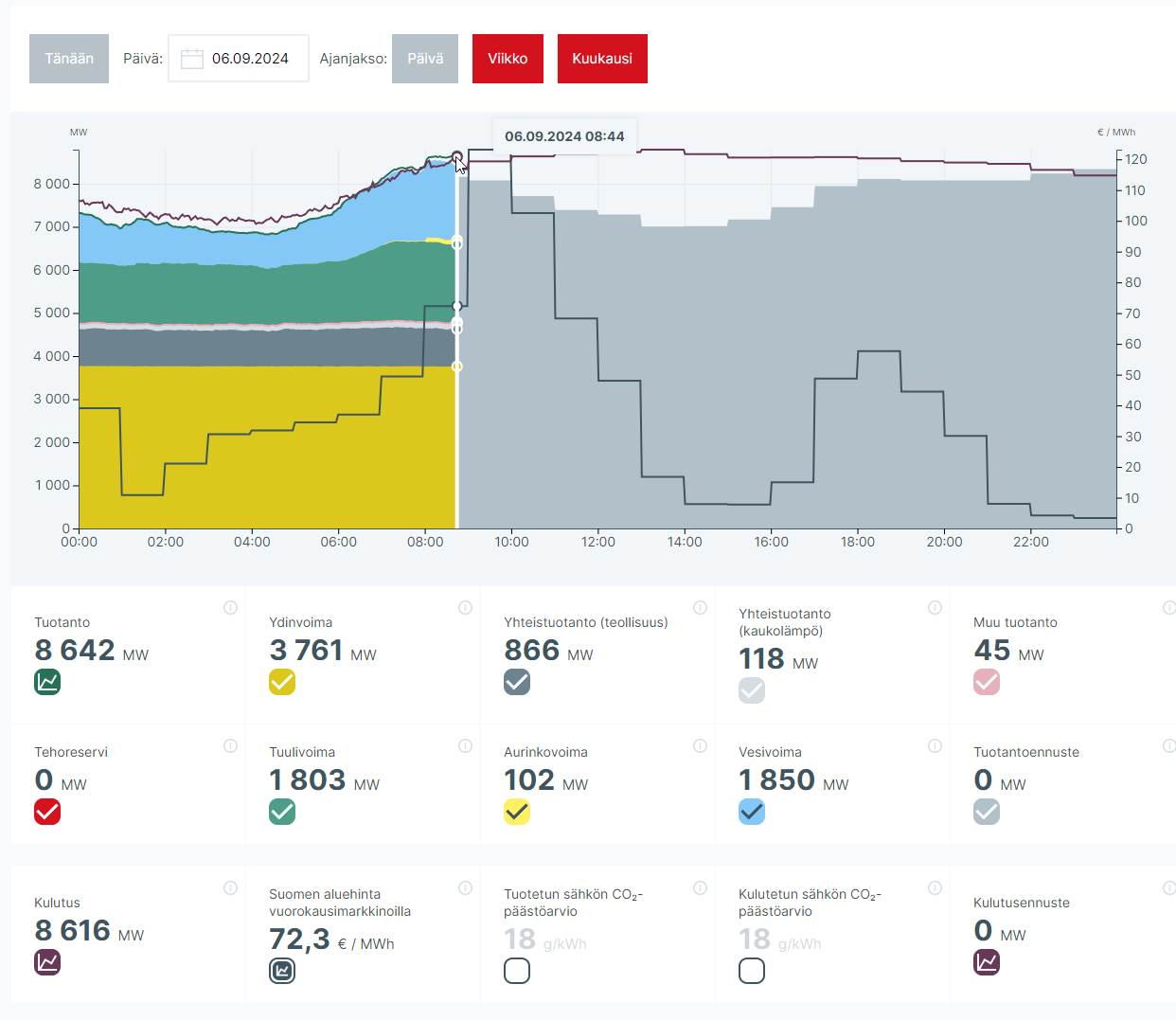The width and height of the screenshot is (1176, 1020).
Task: Uncheck the Ydinvoima yellow checkbox
Action: [x=282, y=682]
